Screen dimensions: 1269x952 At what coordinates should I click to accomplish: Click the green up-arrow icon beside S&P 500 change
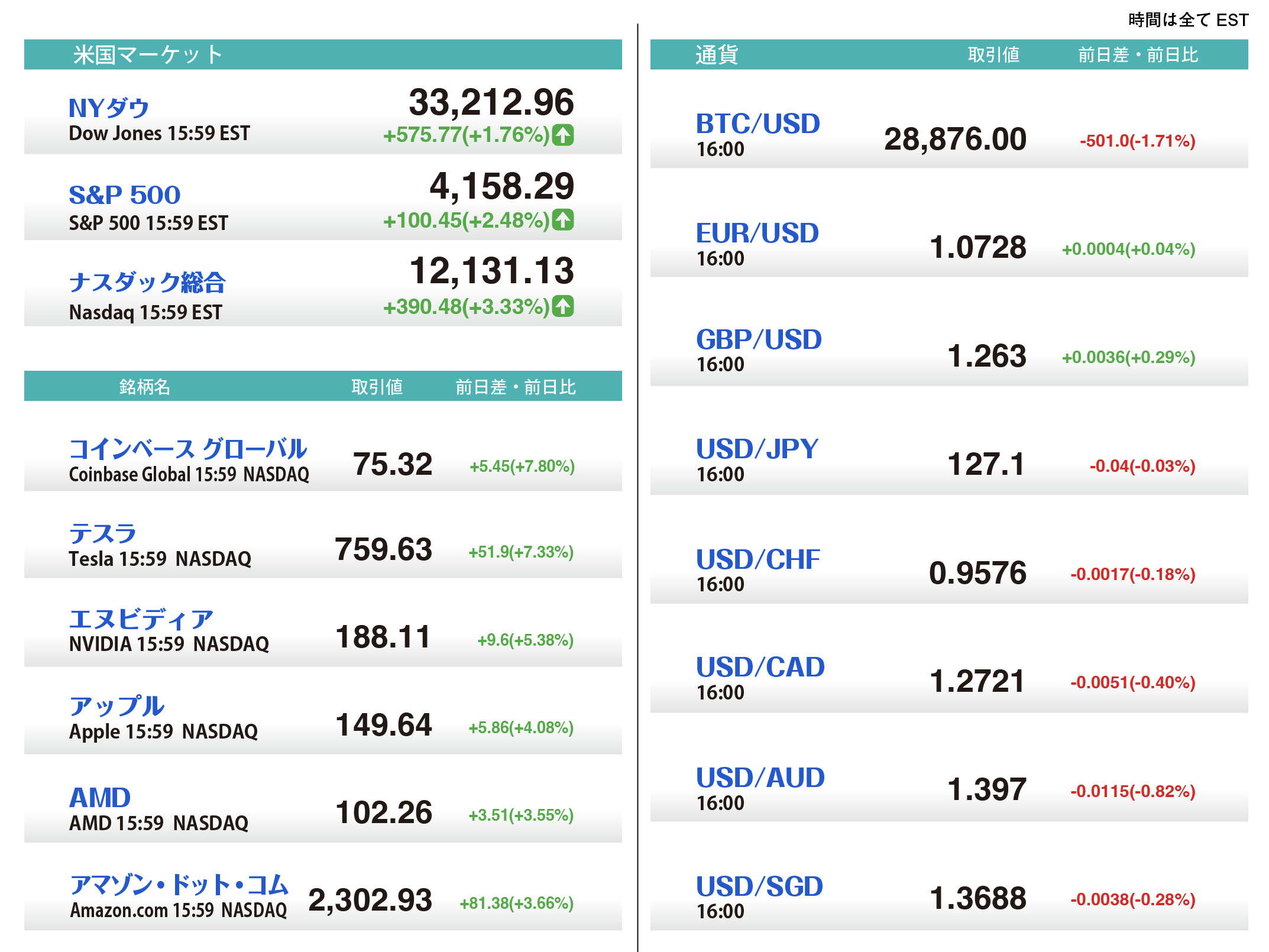coord(562,220)
